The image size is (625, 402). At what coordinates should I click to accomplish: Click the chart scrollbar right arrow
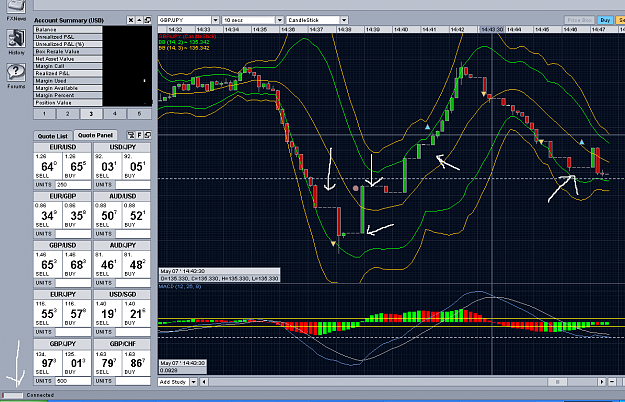coord(602,382)
